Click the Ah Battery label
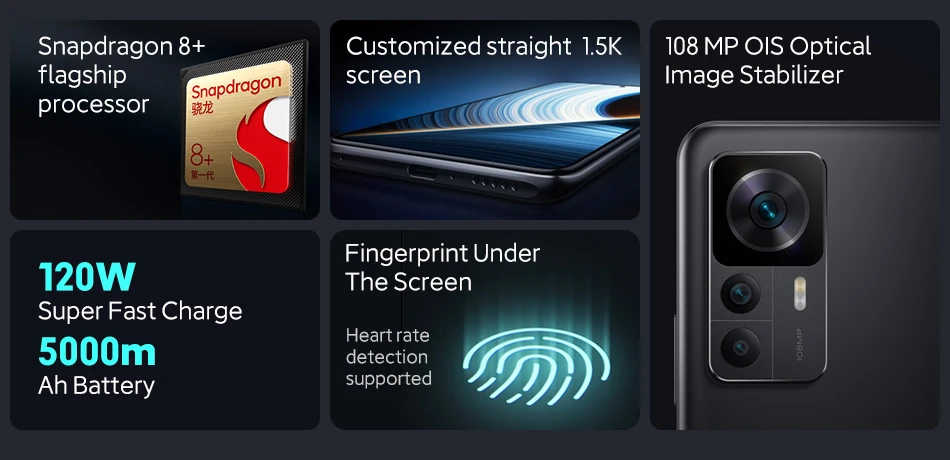 [x=96, y=386]
